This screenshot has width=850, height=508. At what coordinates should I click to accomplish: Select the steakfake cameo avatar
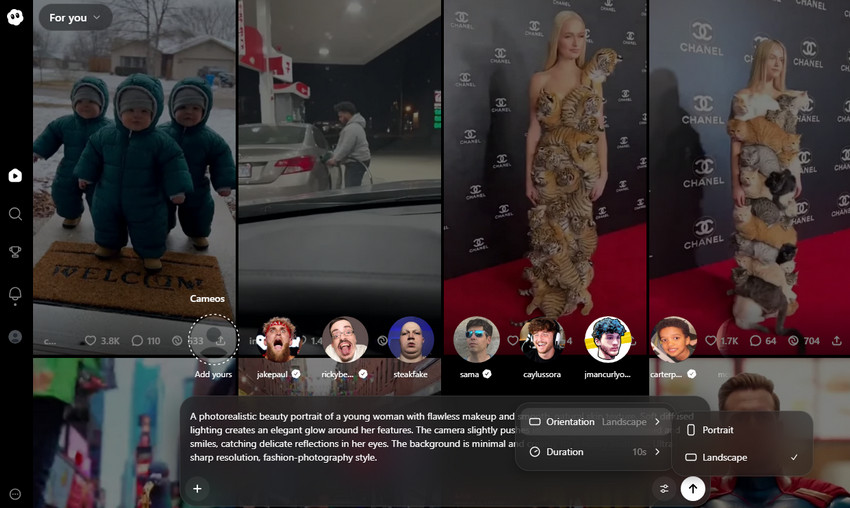pos(411,339)
